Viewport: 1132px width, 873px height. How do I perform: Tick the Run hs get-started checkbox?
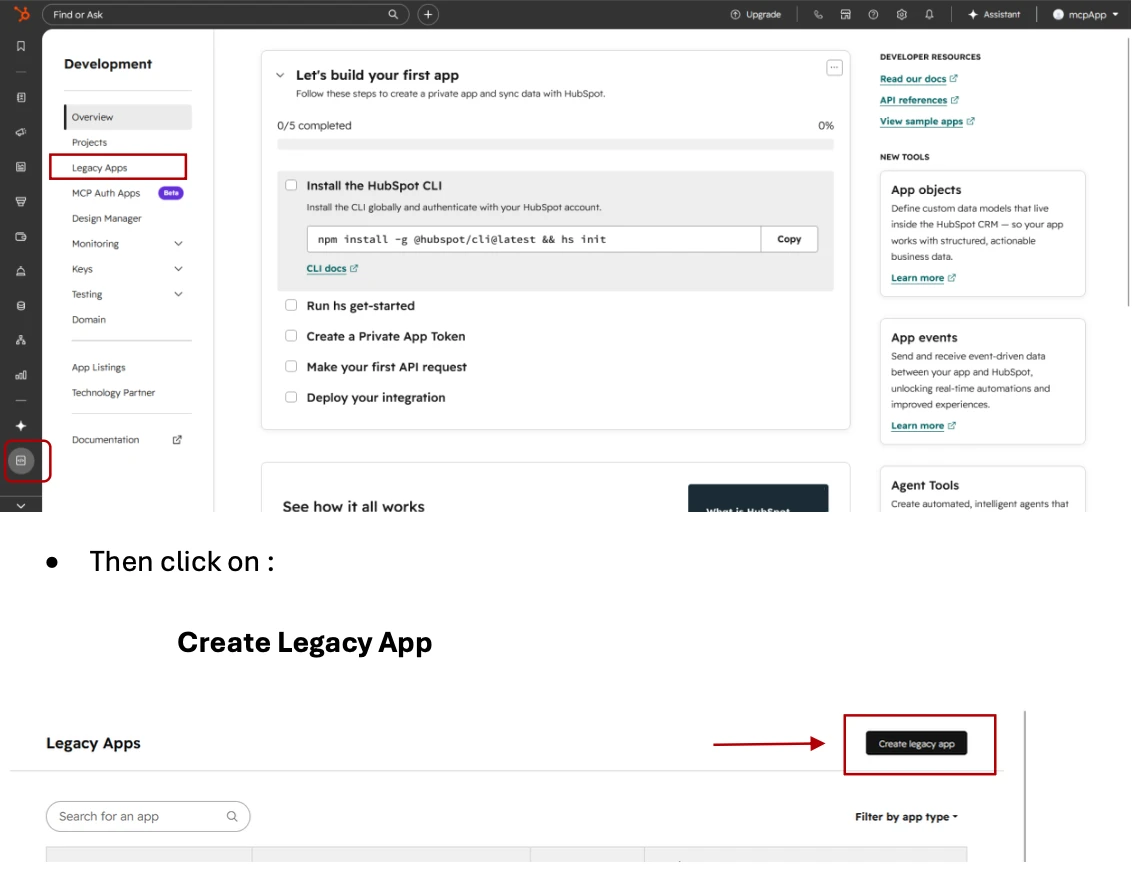pyautogui.click(x=291, y=305)
